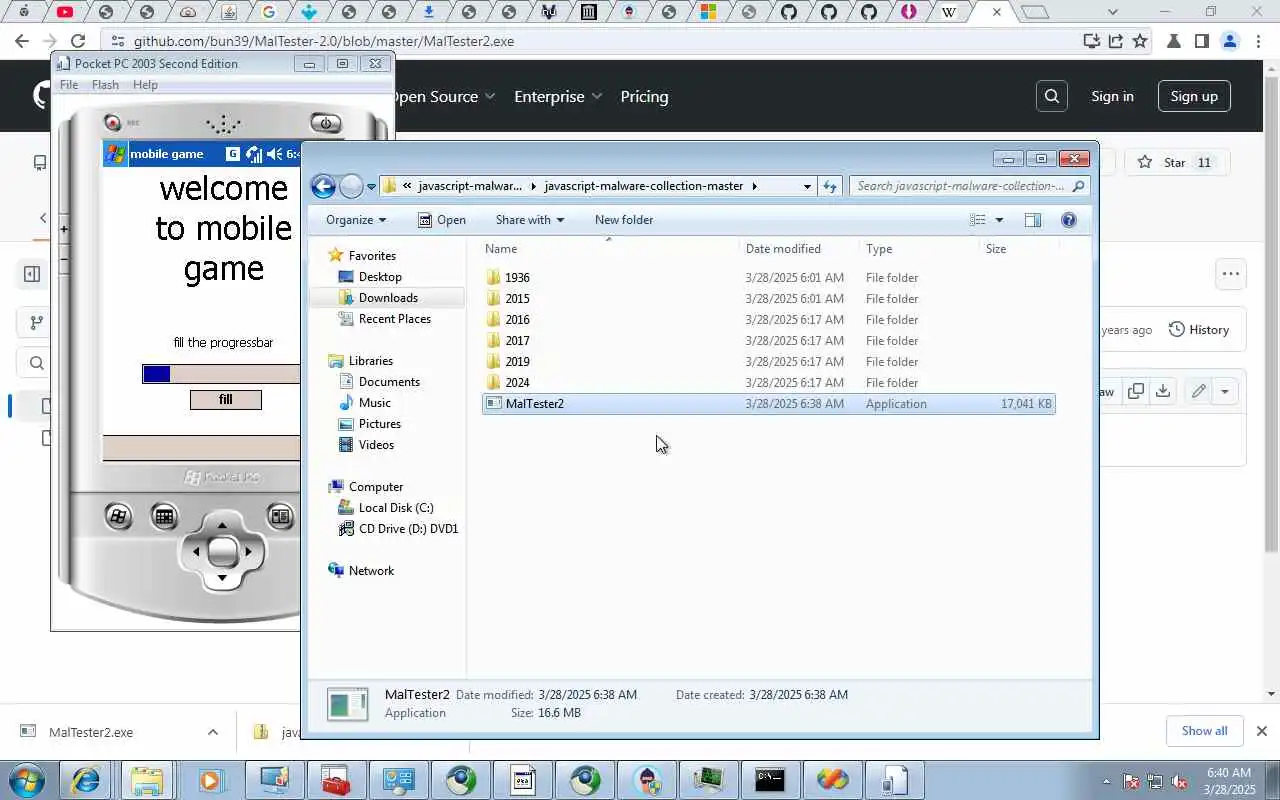Viewport: 1280px width, 800px height.
Task: Go back in the Explorer window
Action: click(323, 186)
